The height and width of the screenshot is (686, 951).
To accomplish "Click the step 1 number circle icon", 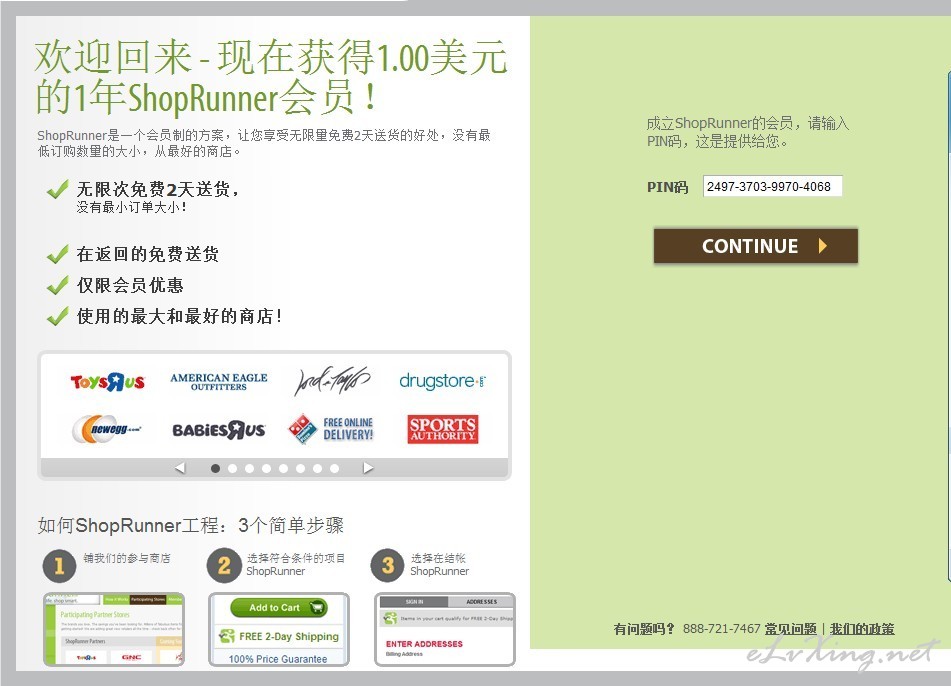I will [x=59, y=566].
